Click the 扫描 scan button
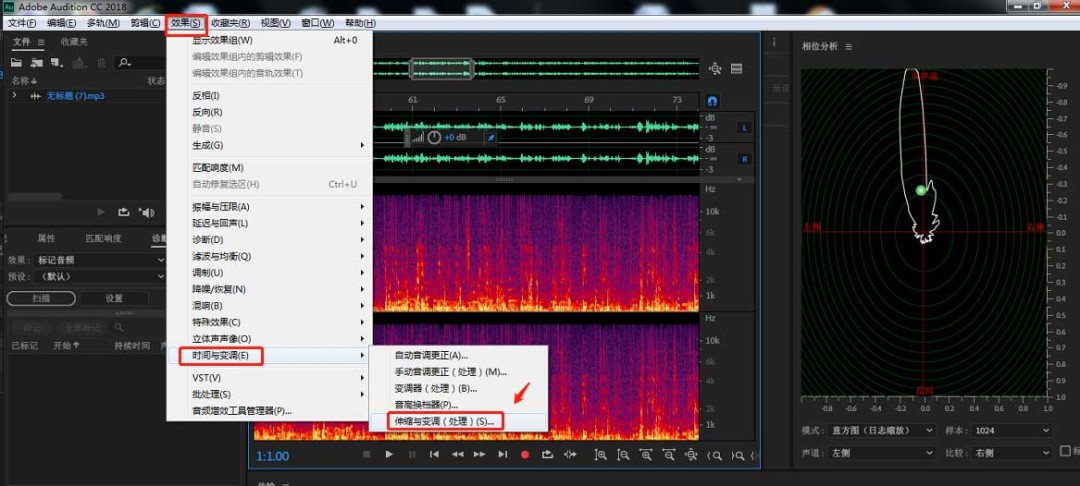Viewport: 1080px width, 486px height. [39, 298]
